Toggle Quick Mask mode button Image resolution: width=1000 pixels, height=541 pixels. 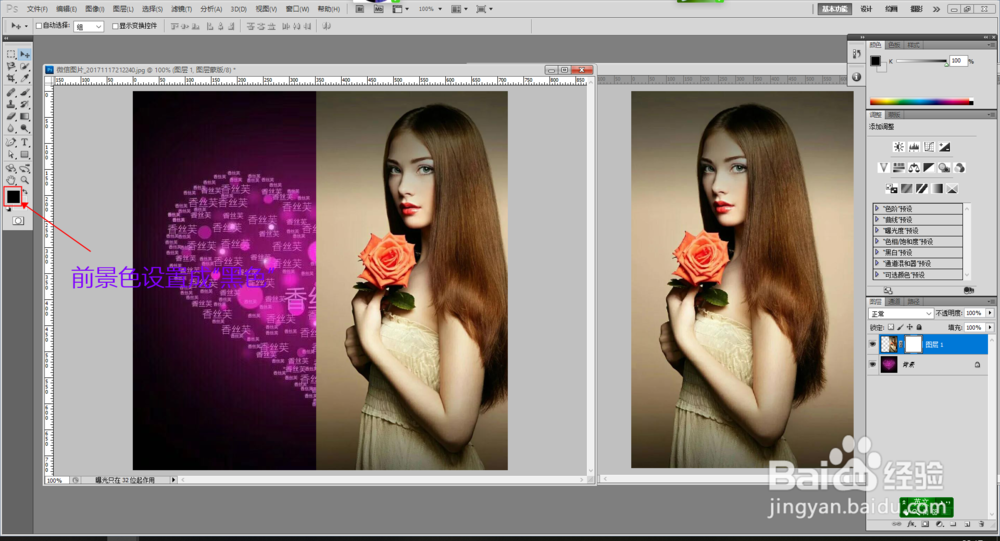(x=18, y=220)
